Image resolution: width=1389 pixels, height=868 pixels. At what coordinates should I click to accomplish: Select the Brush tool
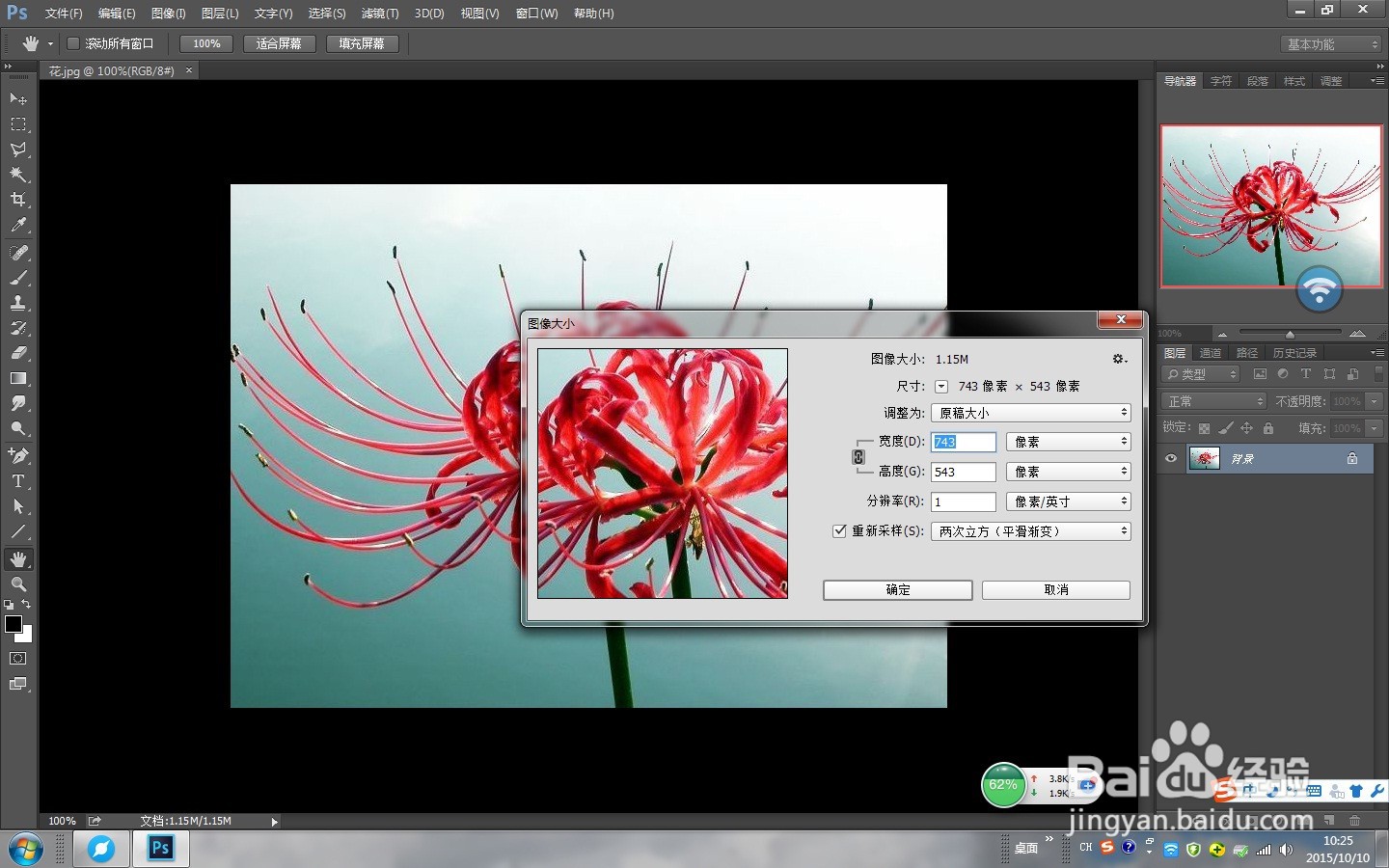click(x=18, y=278)
